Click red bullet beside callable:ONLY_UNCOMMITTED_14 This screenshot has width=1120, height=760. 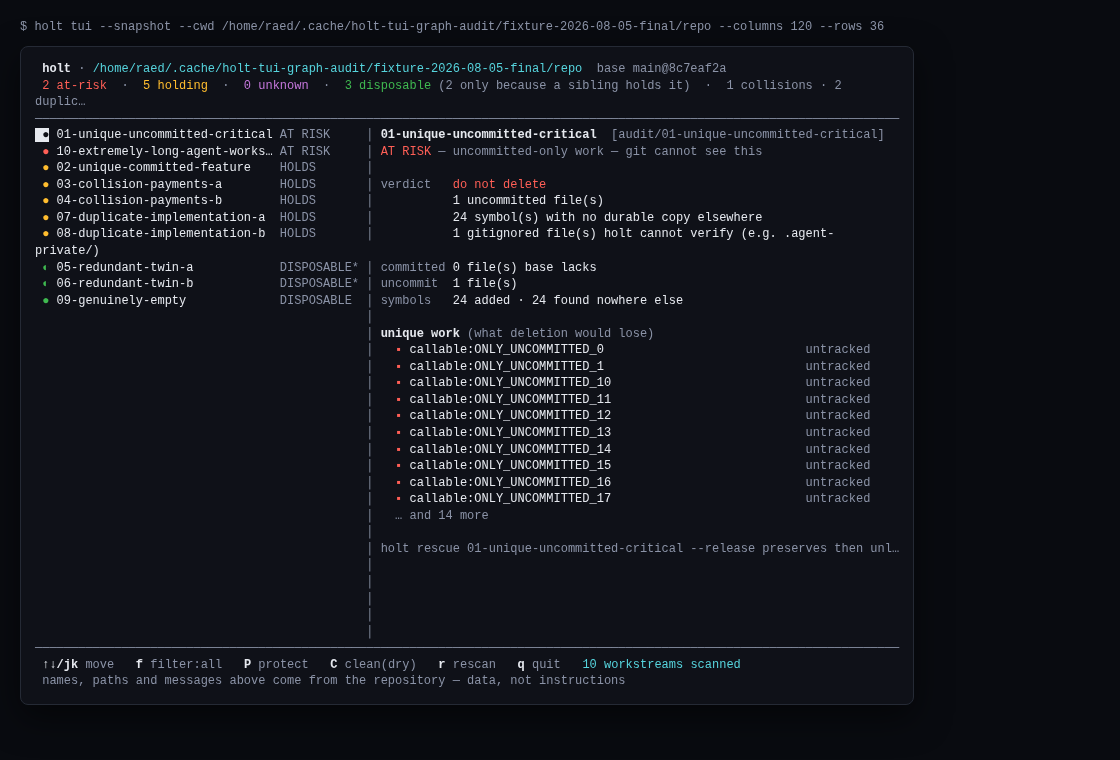(399, 449)
